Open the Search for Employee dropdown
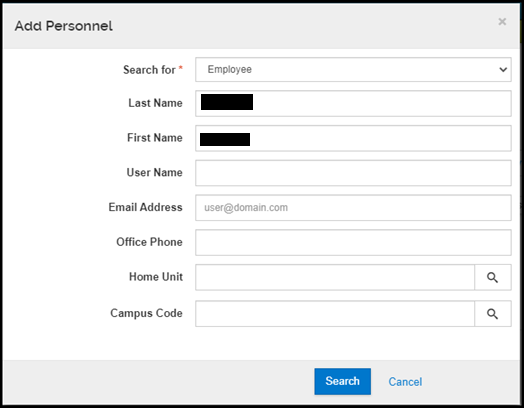This screenshot has width=524, height=408. (x=353, y=70)
